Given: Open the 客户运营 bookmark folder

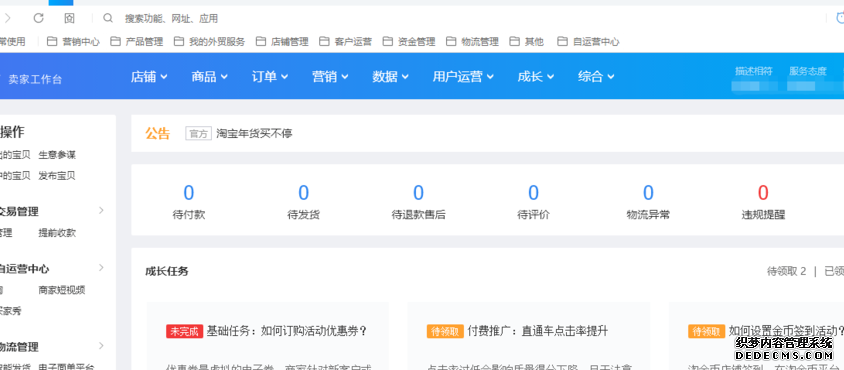Looking at the screenshot, I should click(346, 41).
